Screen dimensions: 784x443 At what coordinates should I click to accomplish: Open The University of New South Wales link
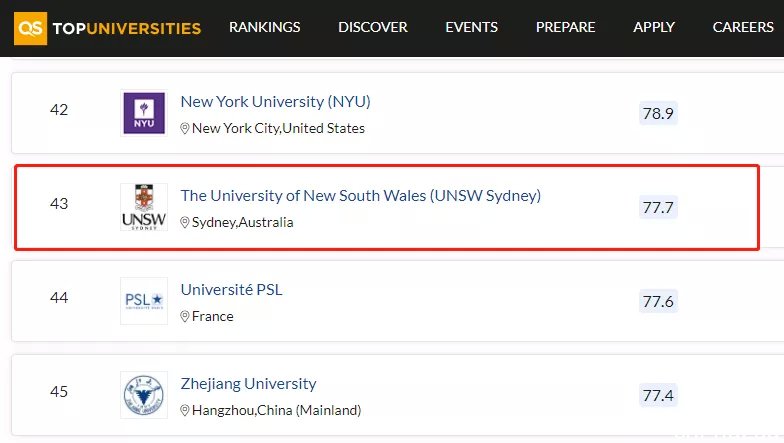click(x=360, y=196)
